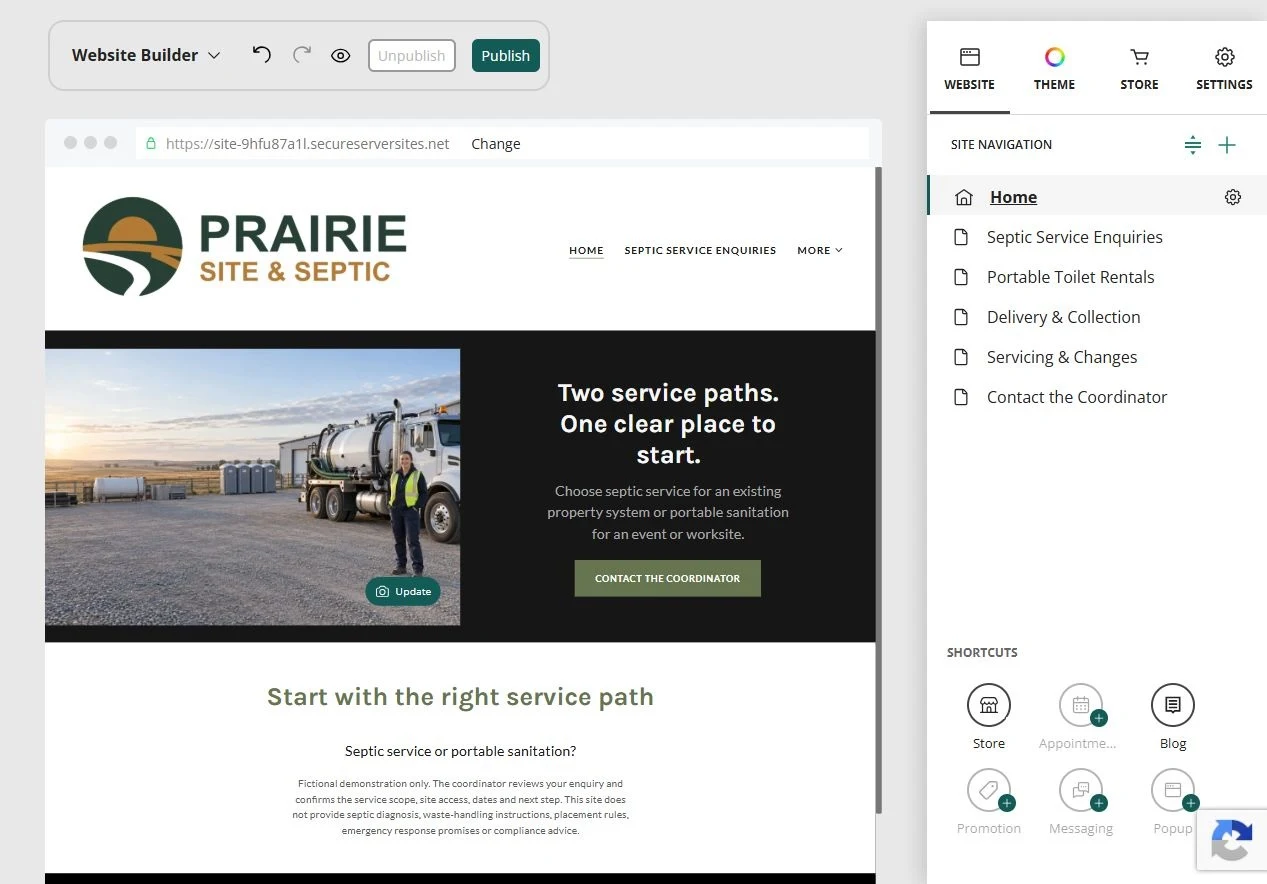Add the Popup shortcut

[x=1173, y=790]
